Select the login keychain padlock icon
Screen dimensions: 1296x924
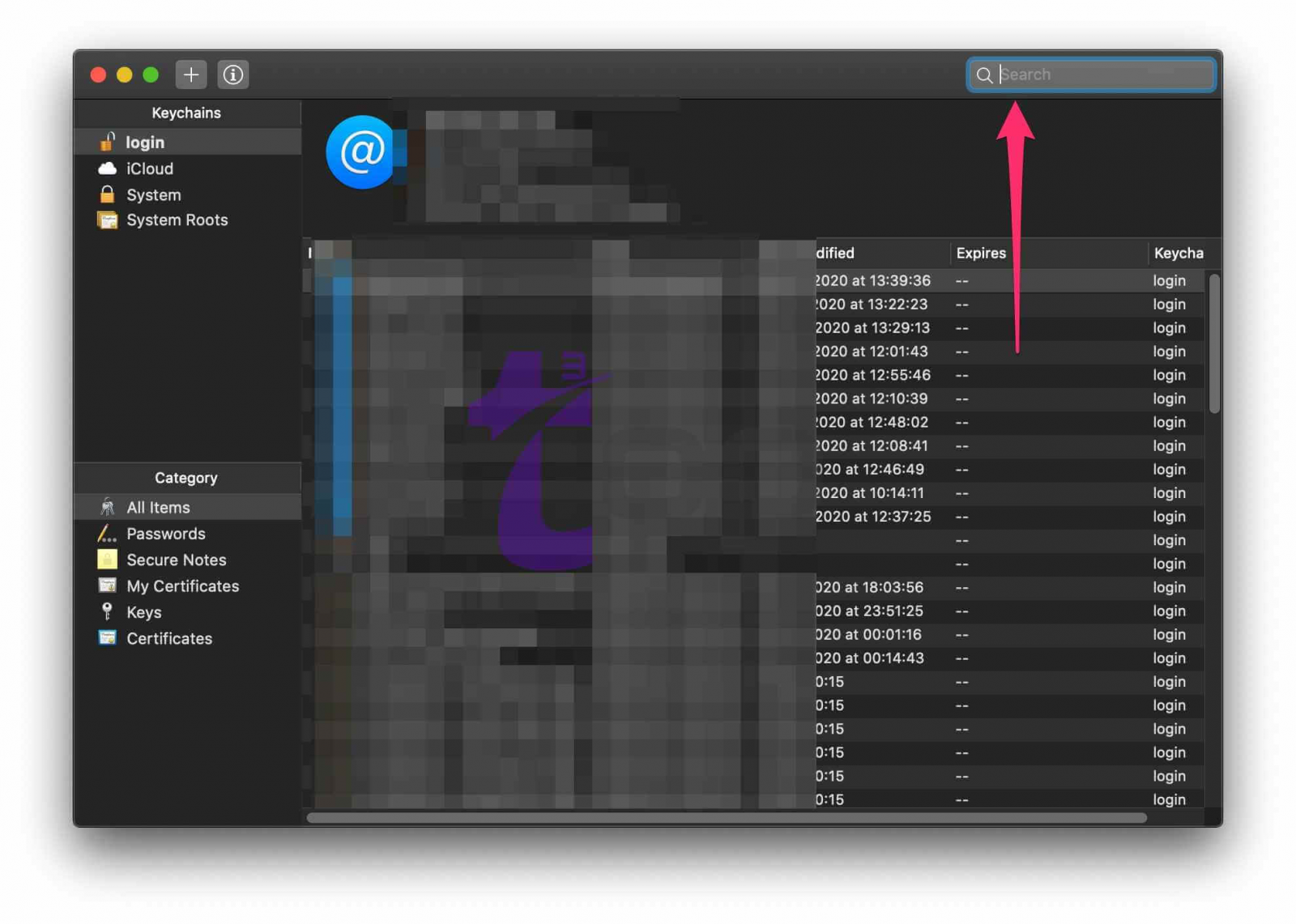coord(107,142)
